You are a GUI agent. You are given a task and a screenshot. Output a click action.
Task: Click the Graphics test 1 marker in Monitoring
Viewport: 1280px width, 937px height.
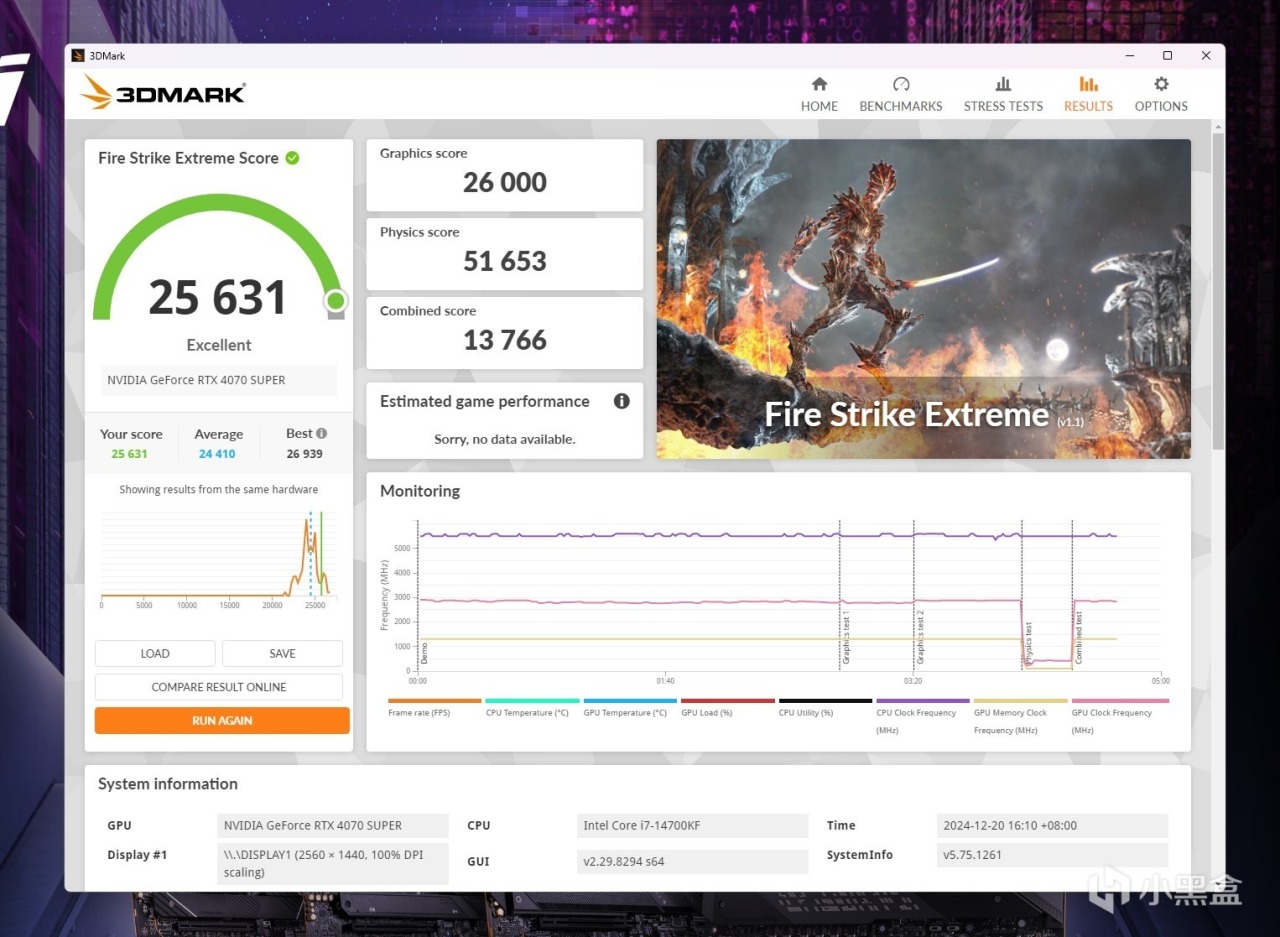coord(845,637)
